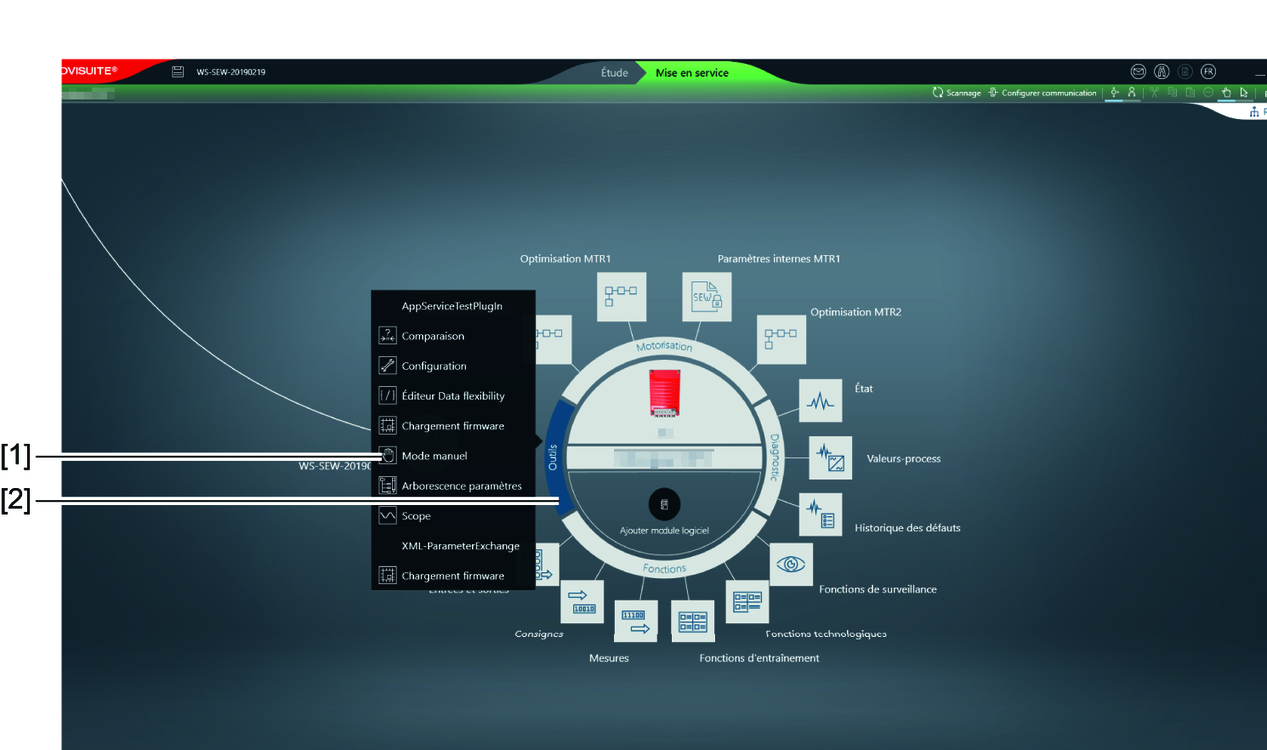Click the Consignes tile icon

coord(581,601)
